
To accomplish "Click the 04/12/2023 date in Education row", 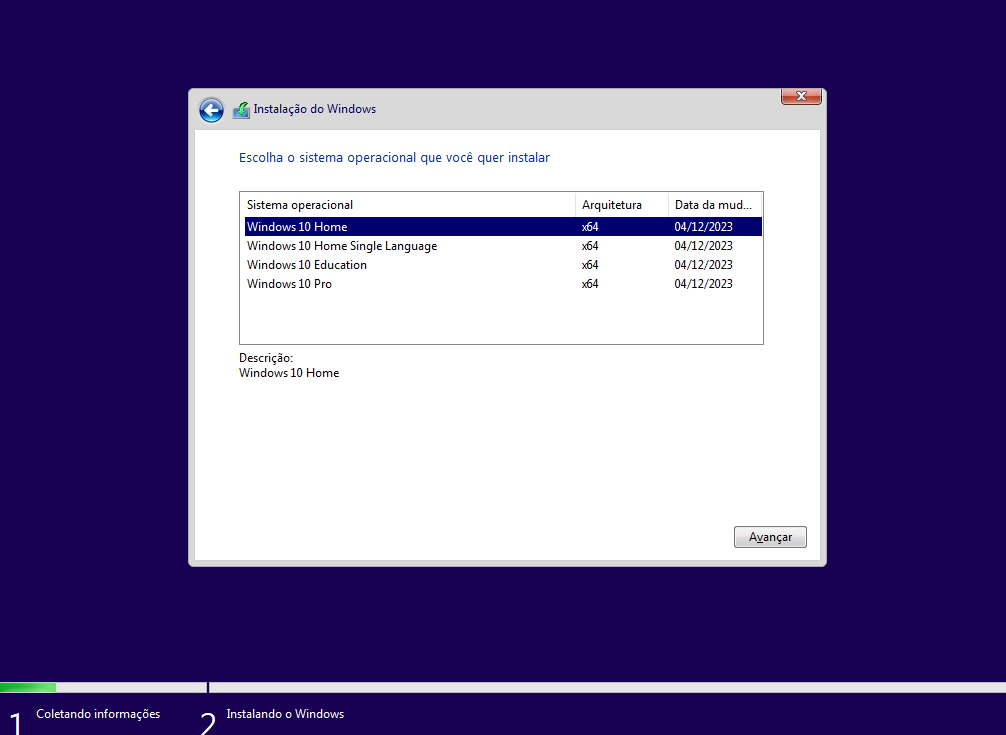I will 703,265.
